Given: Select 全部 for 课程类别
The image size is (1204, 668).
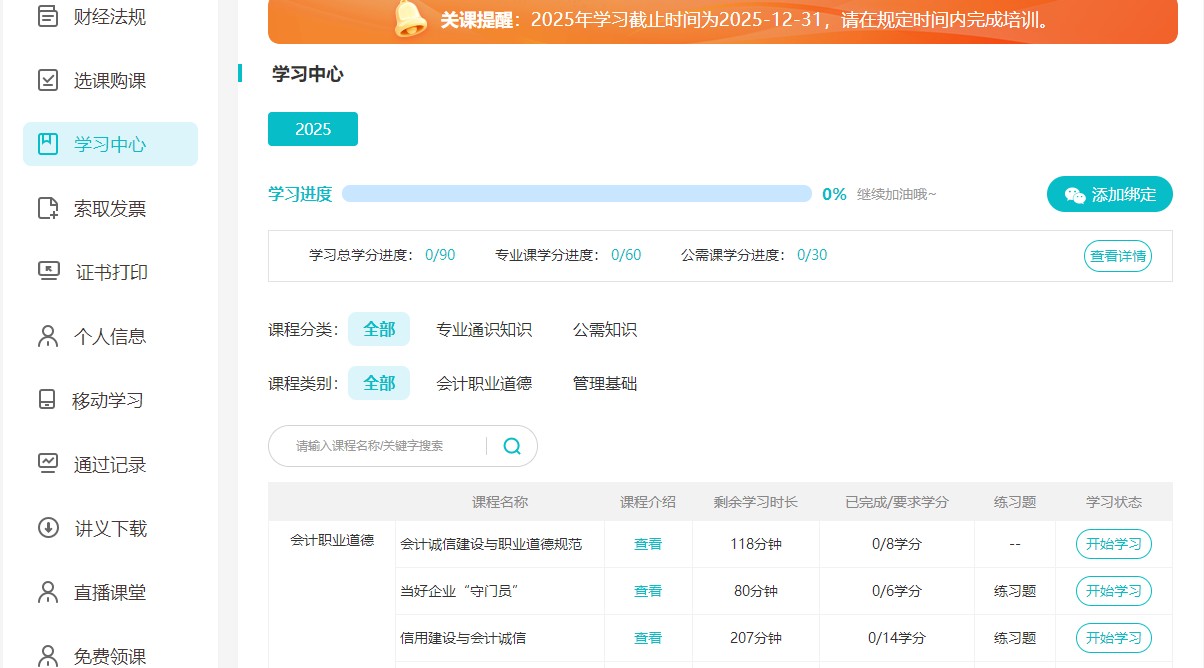Looking at the screenshot, I should (379, 383).
